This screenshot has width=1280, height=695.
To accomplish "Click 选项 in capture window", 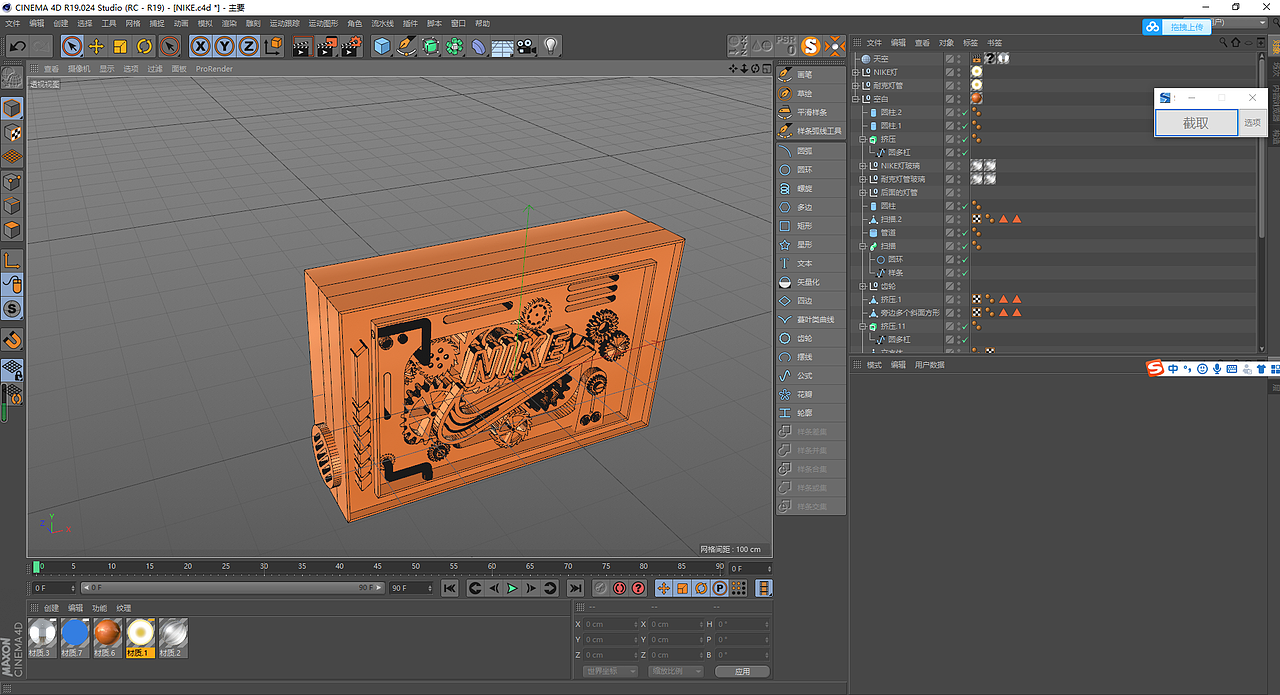I will (1251, 123).
